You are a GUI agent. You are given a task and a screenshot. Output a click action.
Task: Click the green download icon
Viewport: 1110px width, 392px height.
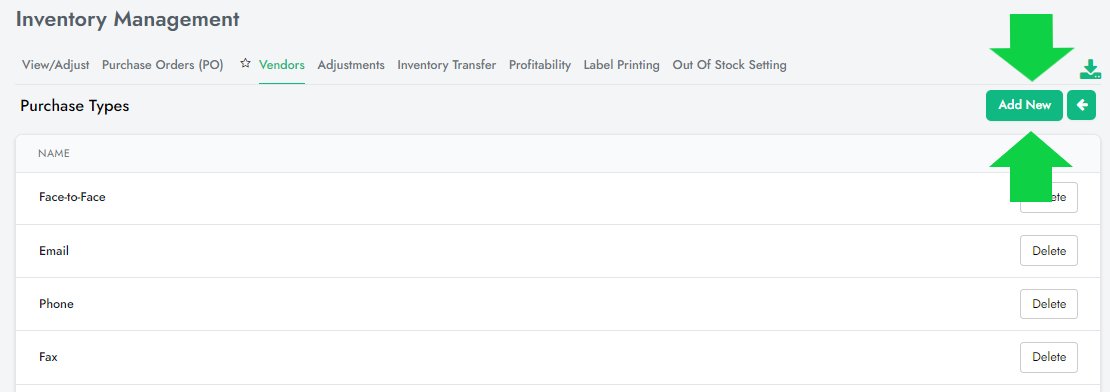coord(1090,69)
